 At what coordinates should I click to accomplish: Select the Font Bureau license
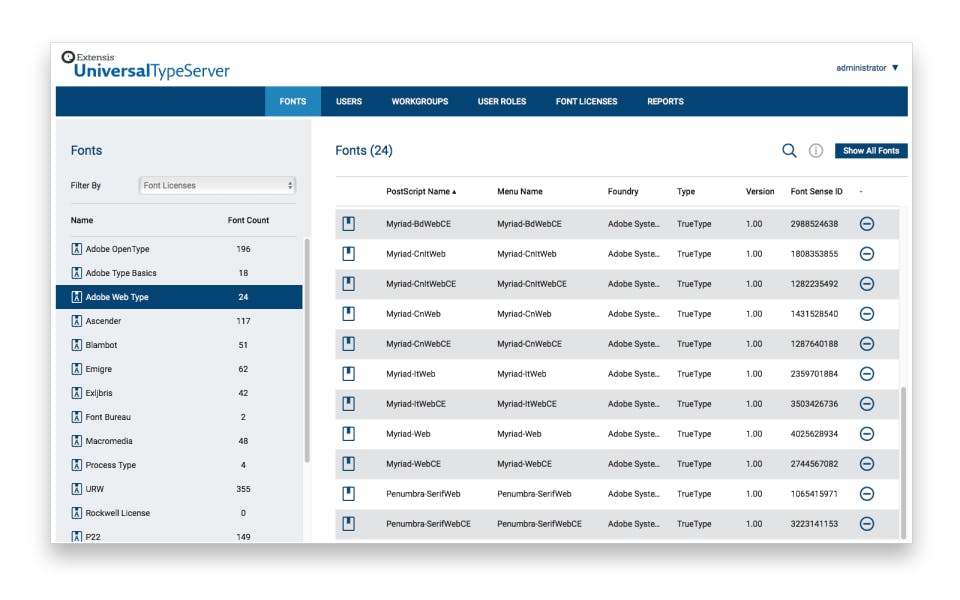(179, 417)
